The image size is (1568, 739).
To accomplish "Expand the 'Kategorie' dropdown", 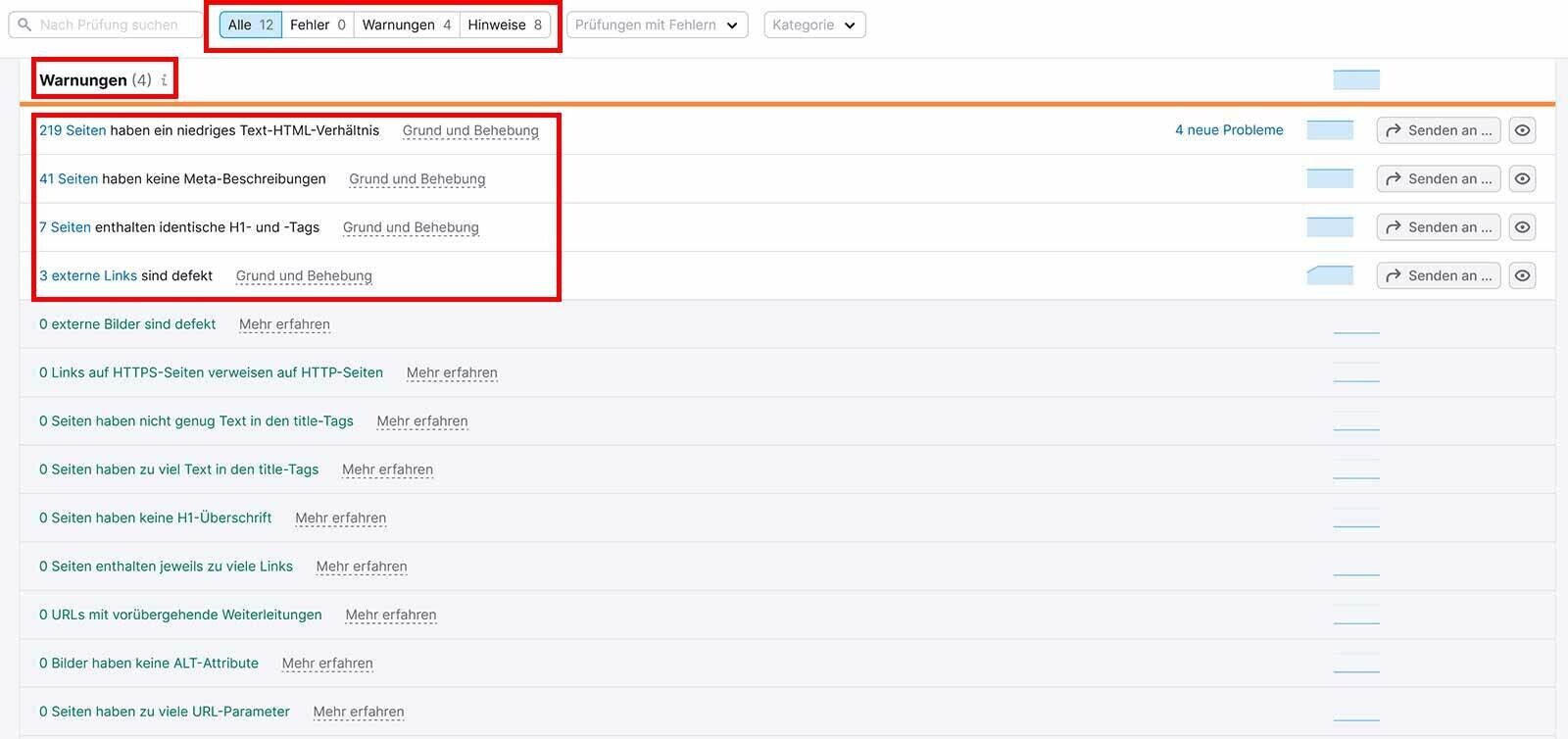I will [814, 25].
